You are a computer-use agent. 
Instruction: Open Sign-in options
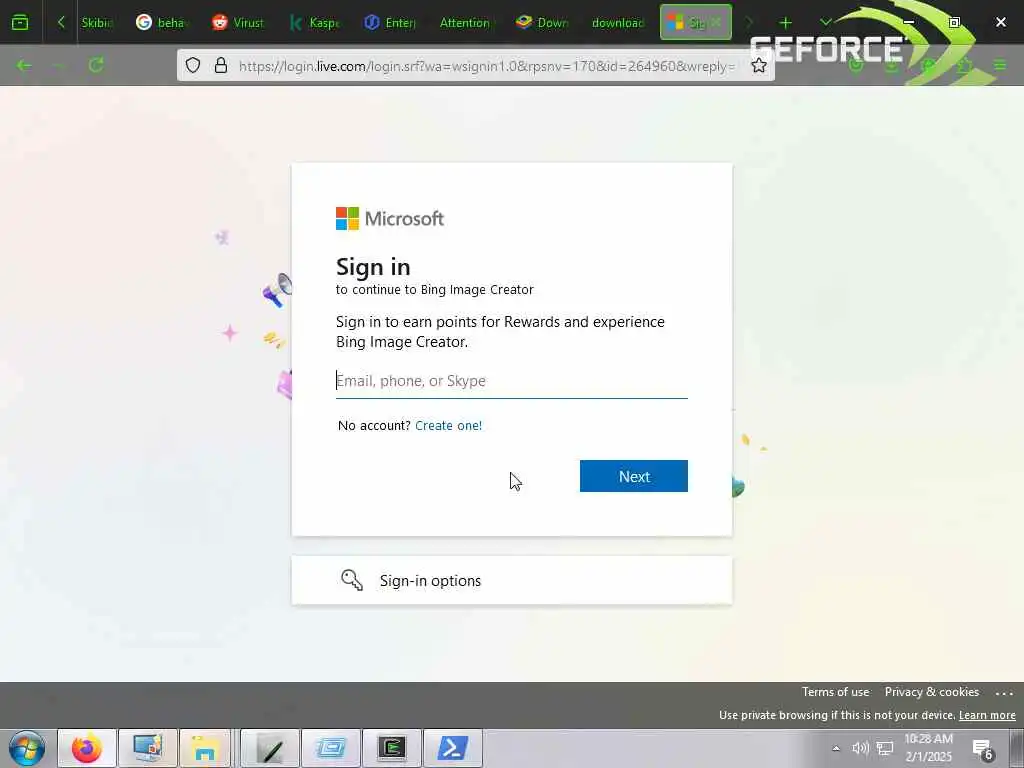pos(511,581)
